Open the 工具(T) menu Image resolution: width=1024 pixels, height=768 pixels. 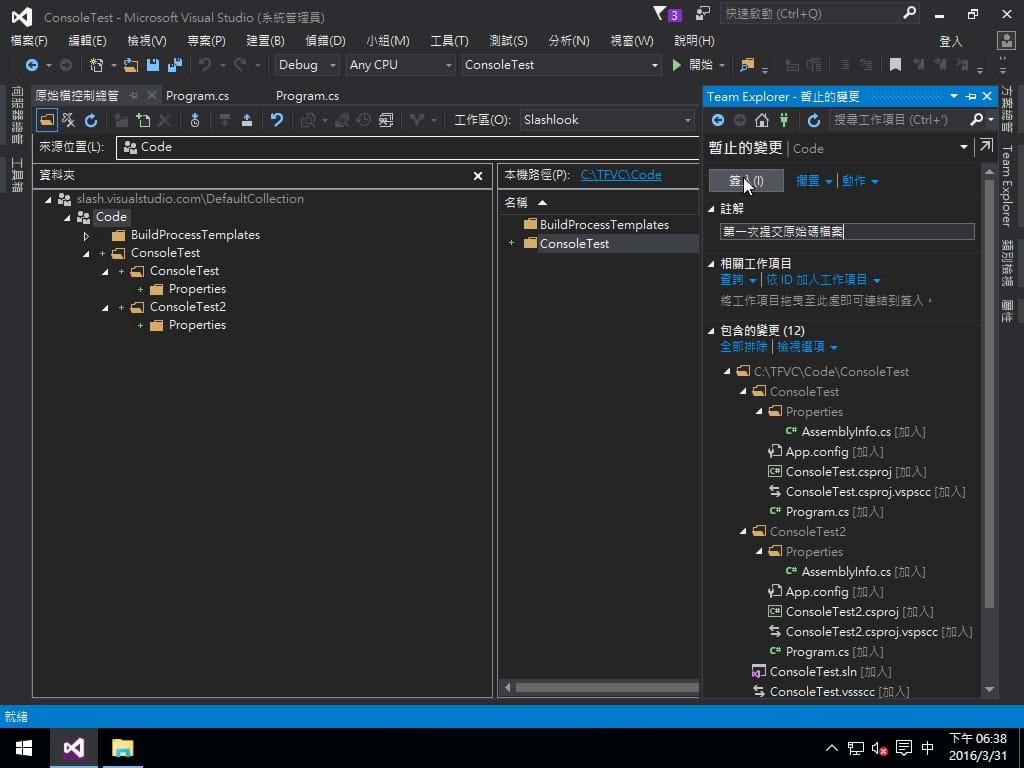(x=449, y=40)
